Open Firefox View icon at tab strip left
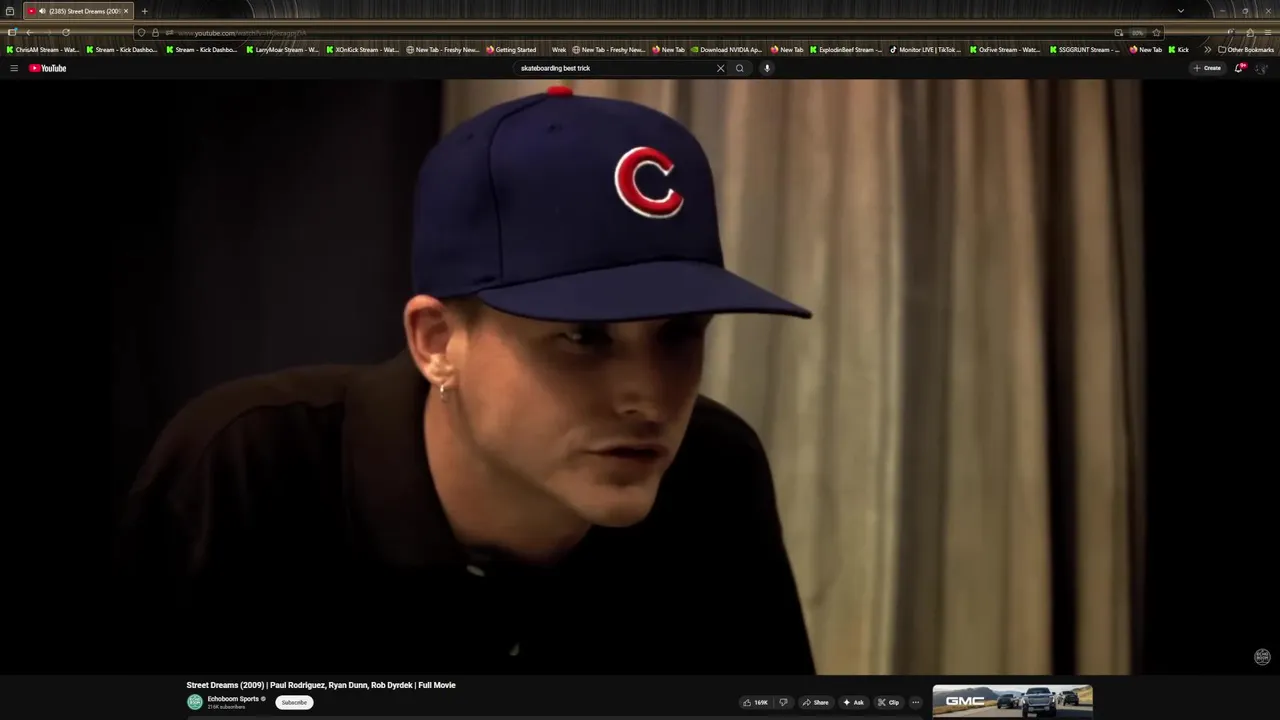 [x=10, y=11]
